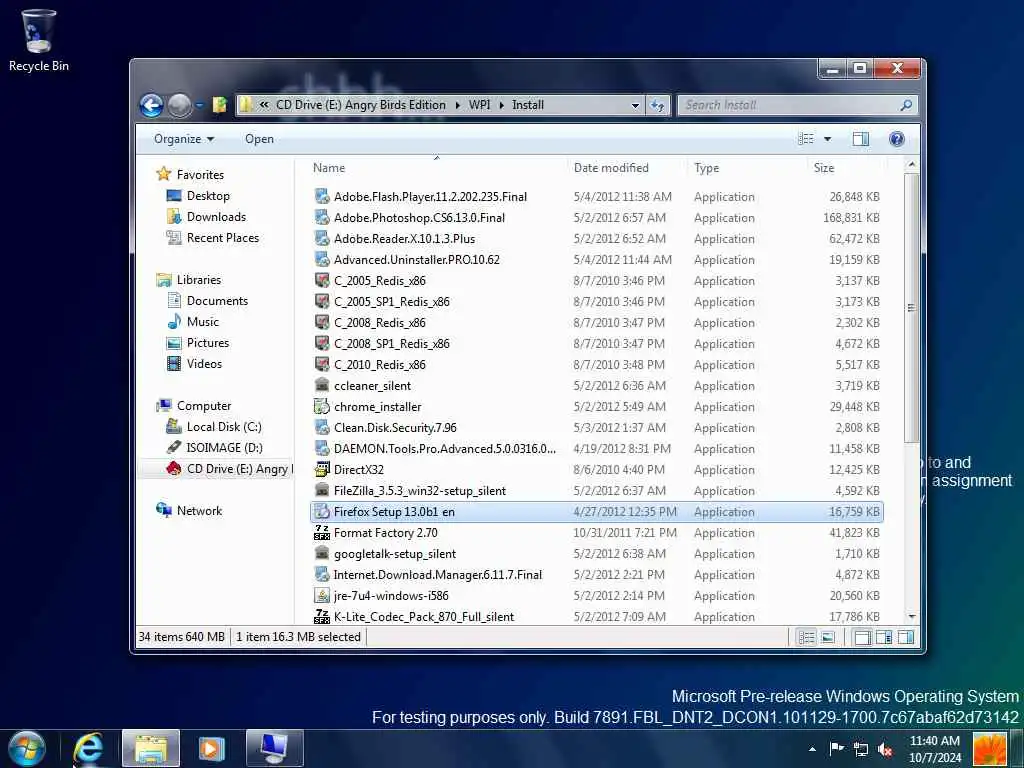
Task: Select Network in navigation pane
Action: [x=199, y=511]
